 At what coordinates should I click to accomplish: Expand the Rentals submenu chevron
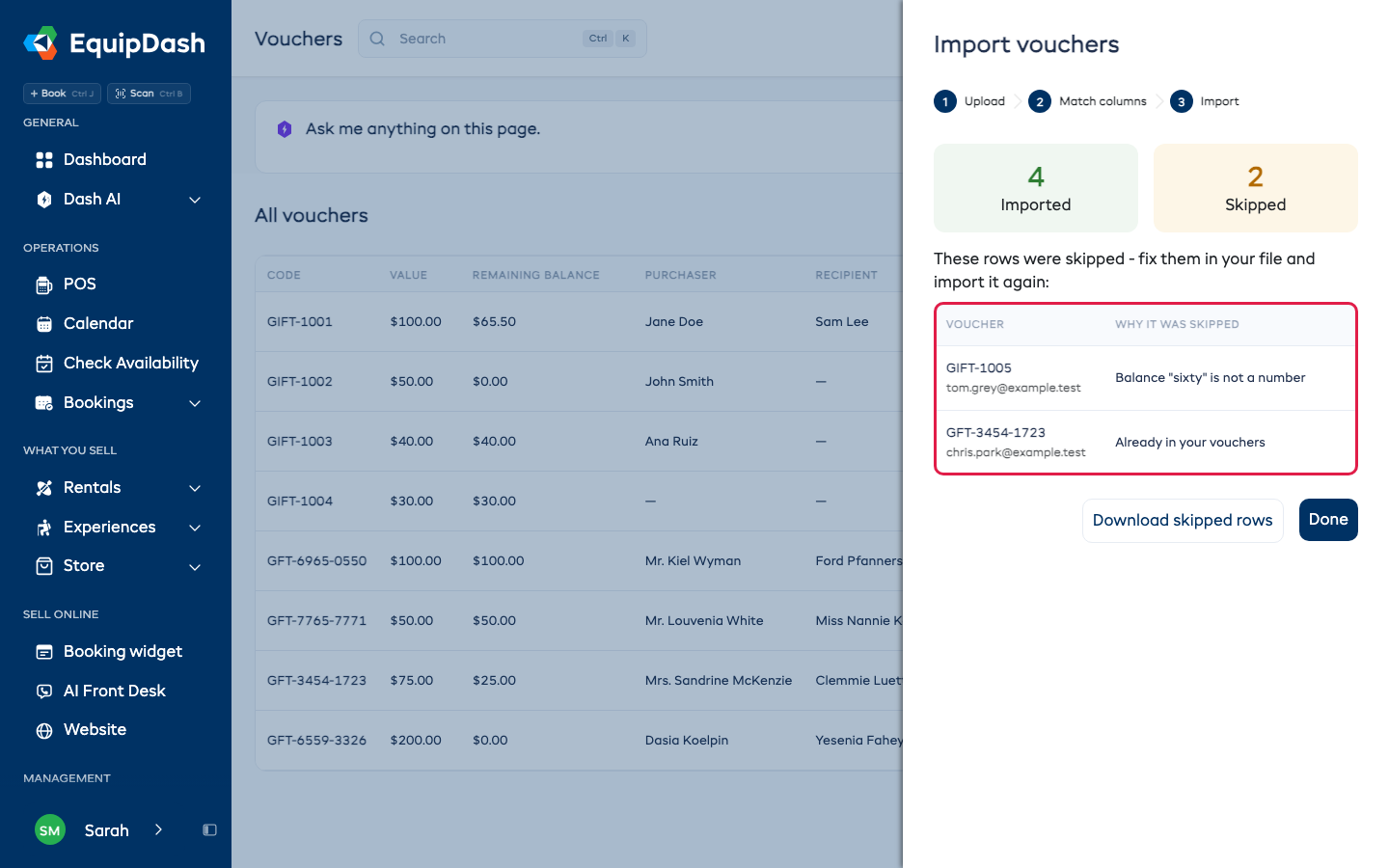(195, 488)
